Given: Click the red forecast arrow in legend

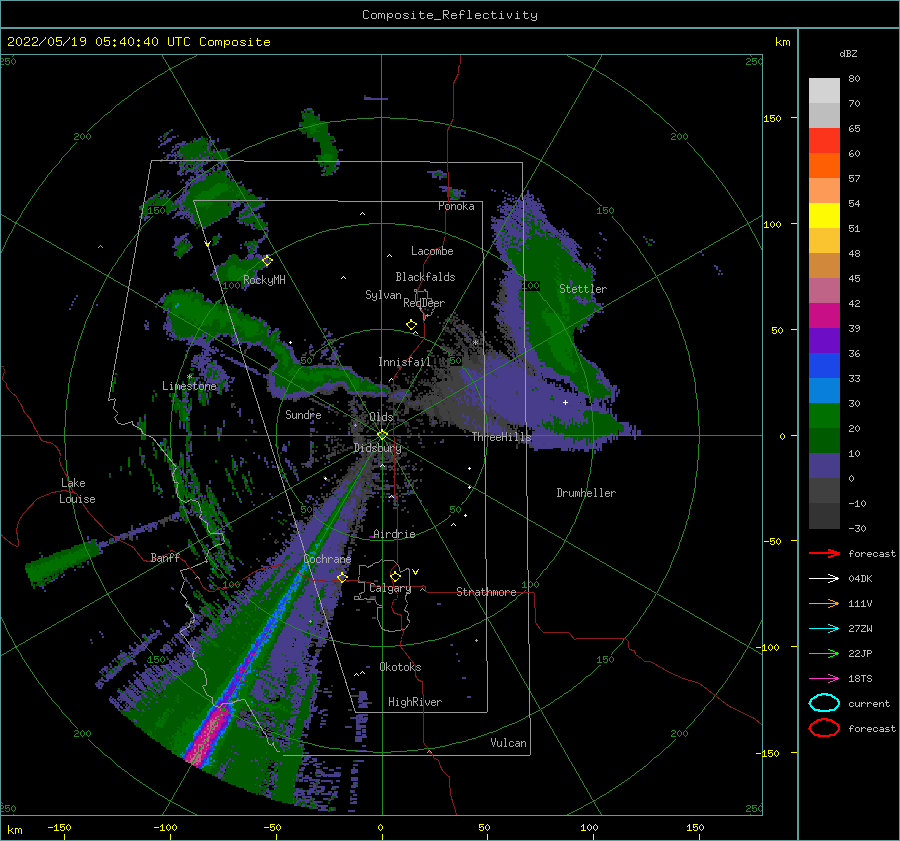Looking at the screenshot, I should 824,553.
